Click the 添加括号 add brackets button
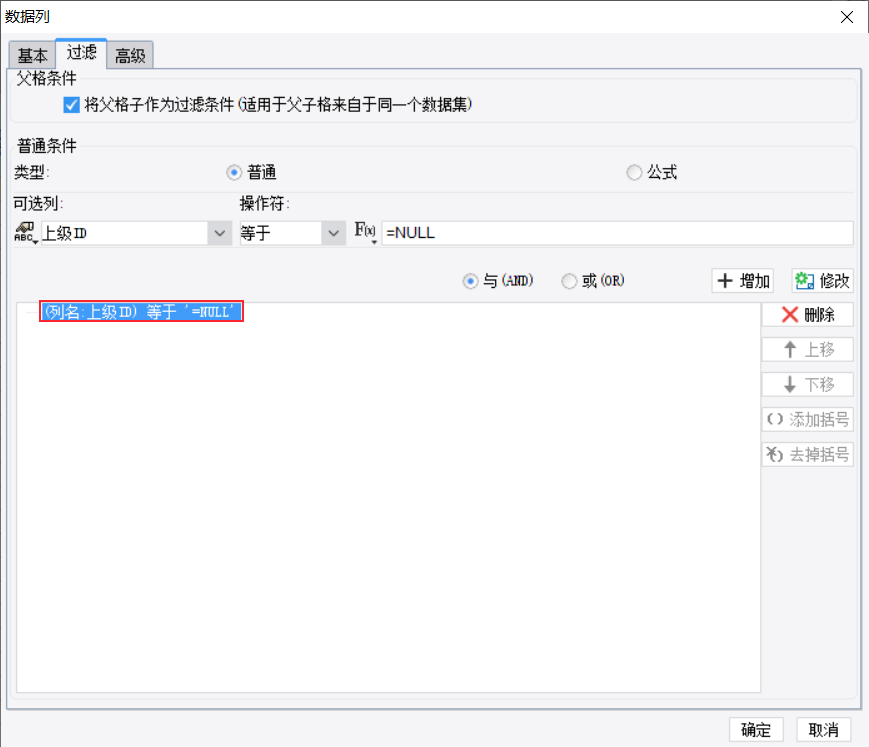The height and width of the screenshot is (747, 869). pyautogui.click(x=807, y=419)
